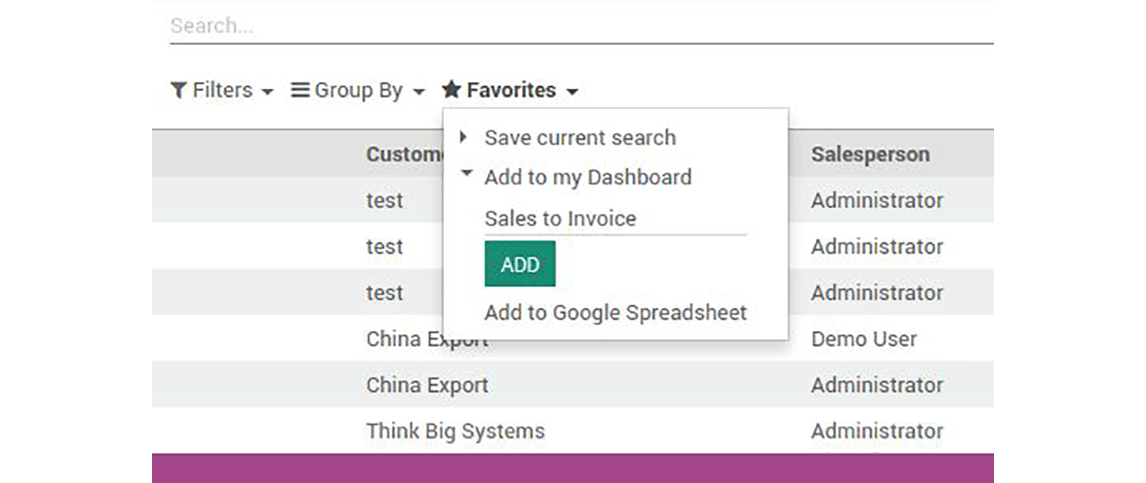
Task: Open the first test customer row
Action: 385,200
